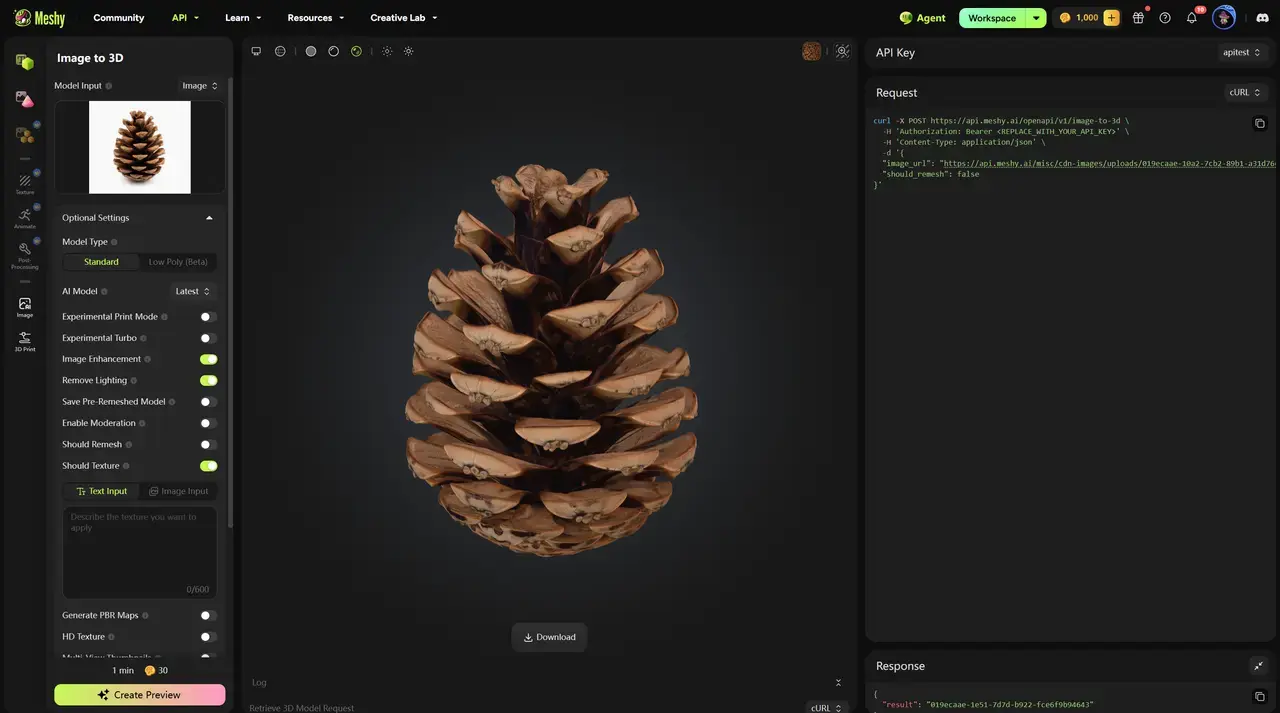Select the Texture tool in sidebar
This screenshot has height=713, width=1280.
point(25,182)
